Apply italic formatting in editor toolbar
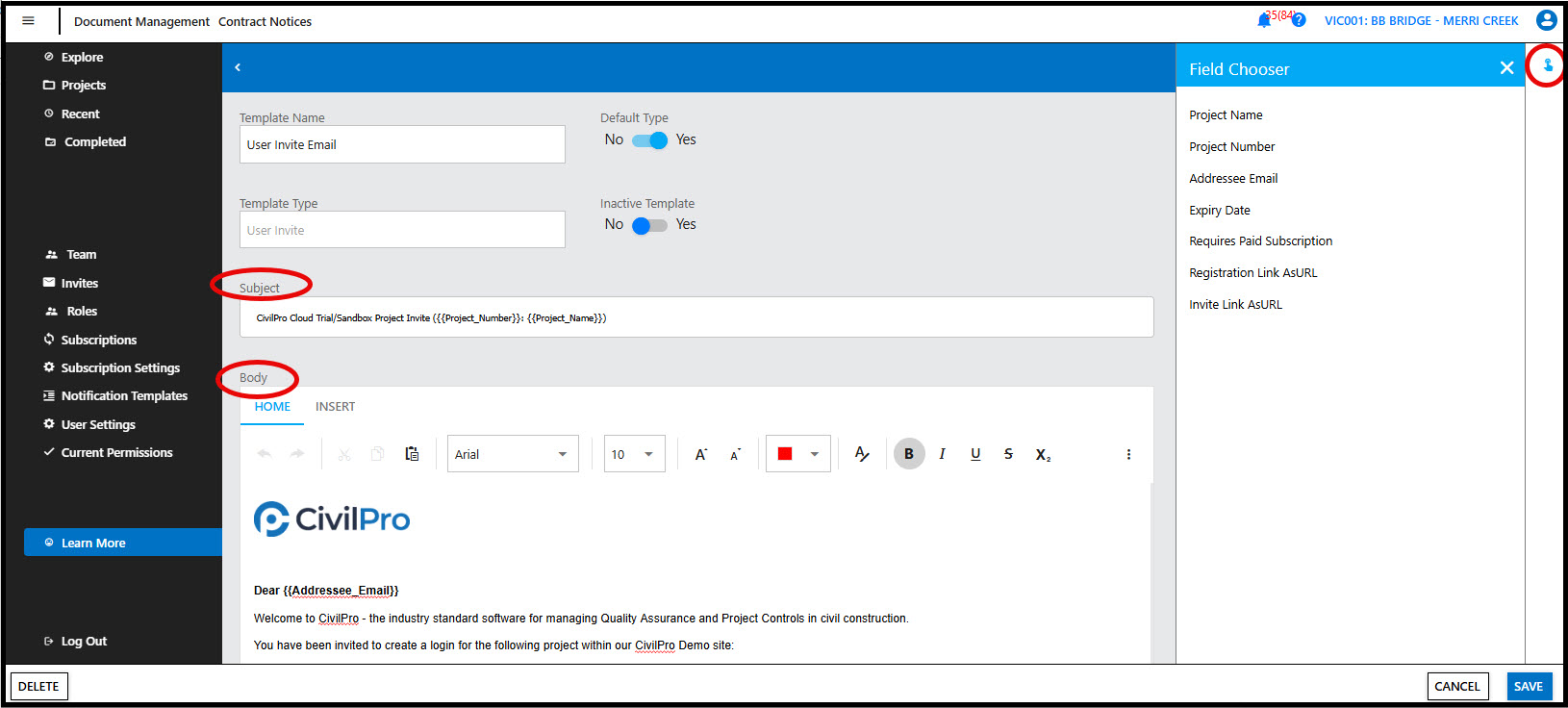 942,454
